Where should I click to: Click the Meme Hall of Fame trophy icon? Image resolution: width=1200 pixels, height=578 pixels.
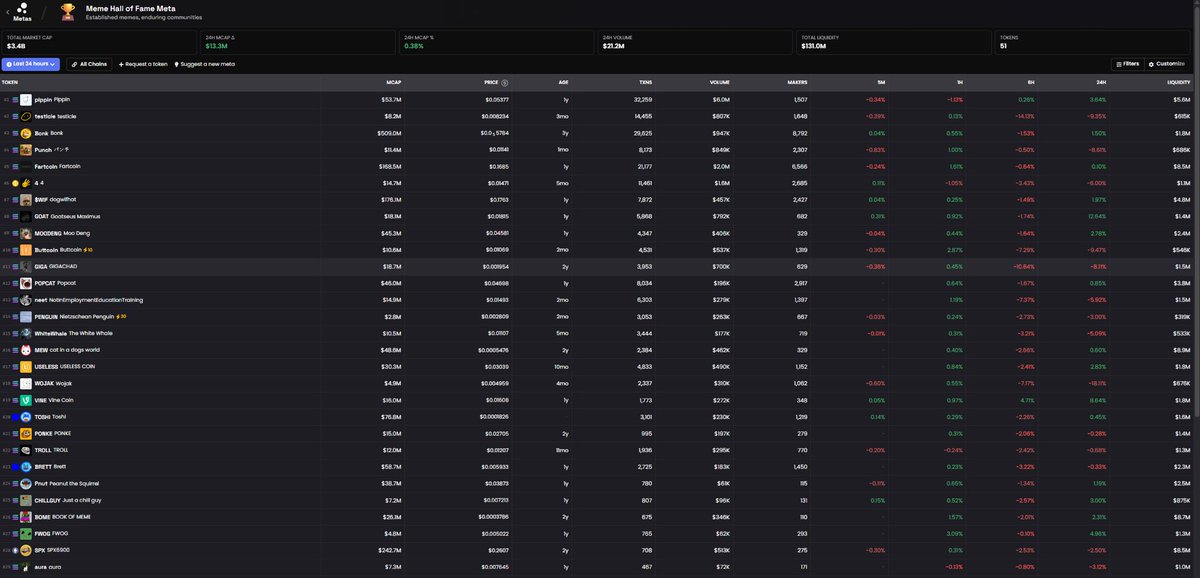click(68, 12)
